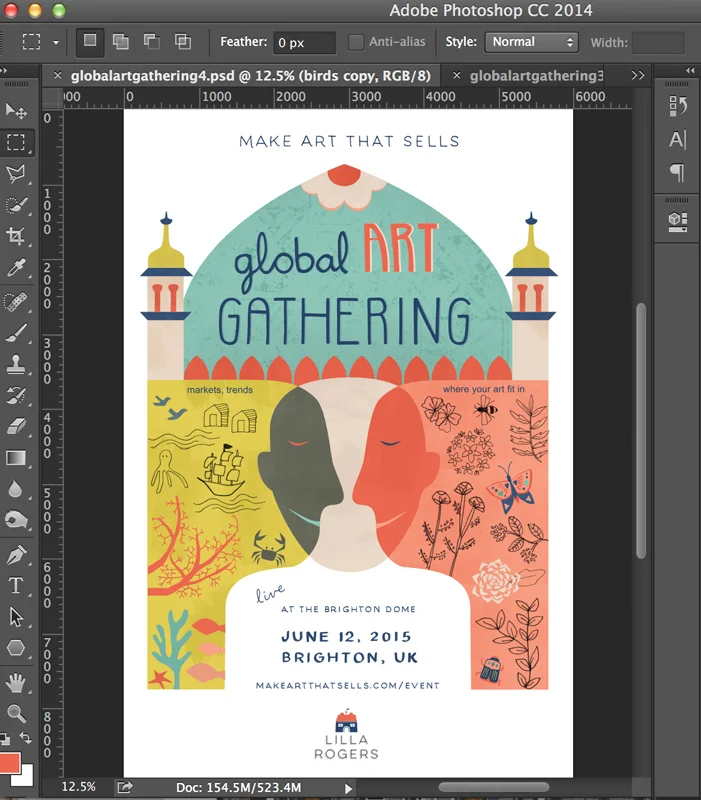Select the Zoom tool
Screen dimensions: 701x800
tap(16, 713)
